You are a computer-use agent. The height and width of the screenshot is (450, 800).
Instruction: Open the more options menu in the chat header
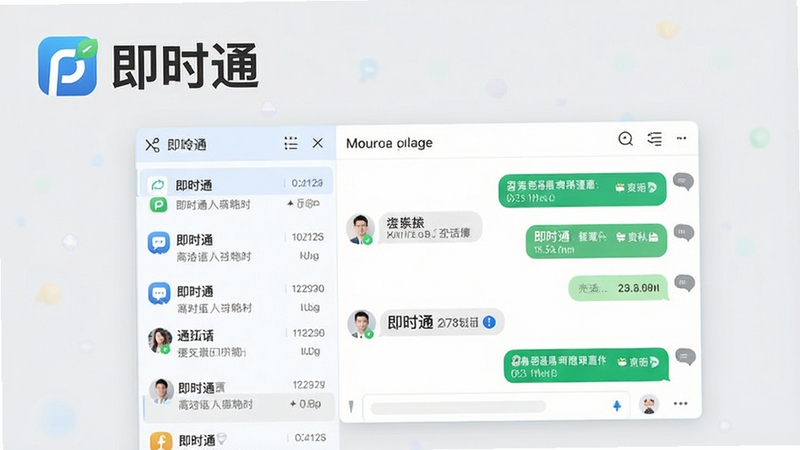pyautogui.click(x=681, y=138)
